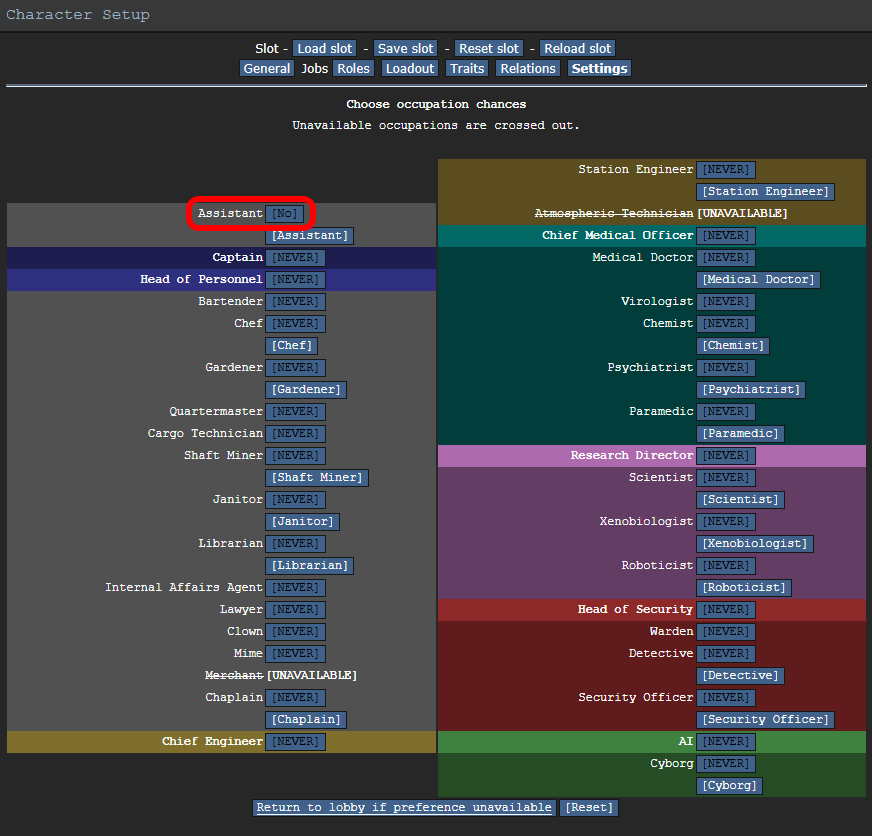This screenshot has height=836, width=872.
Task: Switch to the Loadout tab
Action: [x=410, y=68]
